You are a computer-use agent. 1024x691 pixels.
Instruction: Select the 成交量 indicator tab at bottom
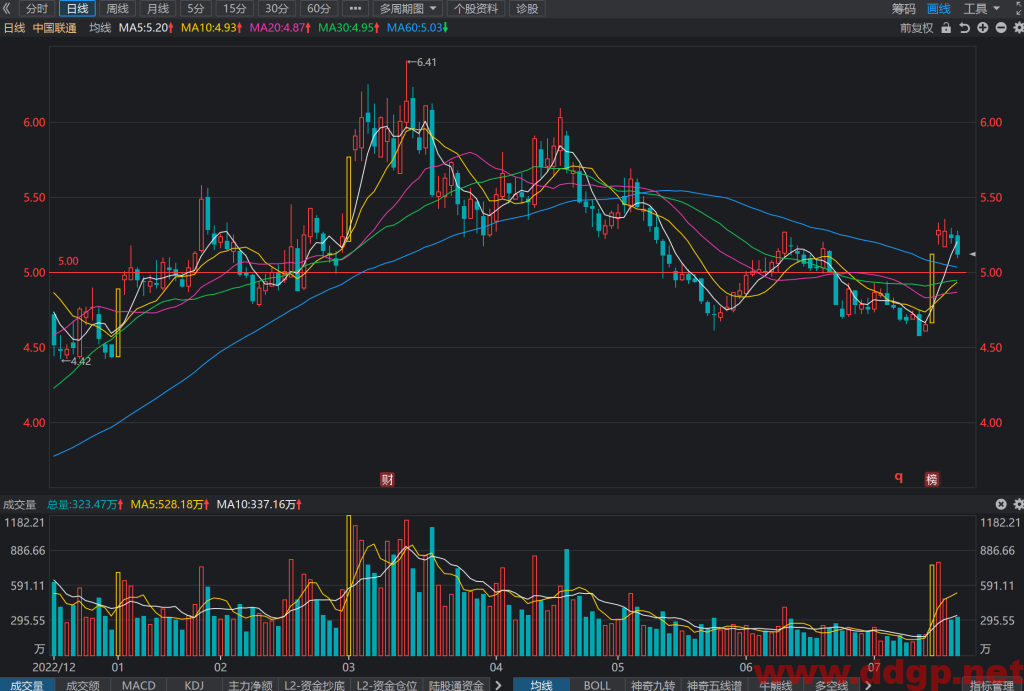click(x=27, y=685)
